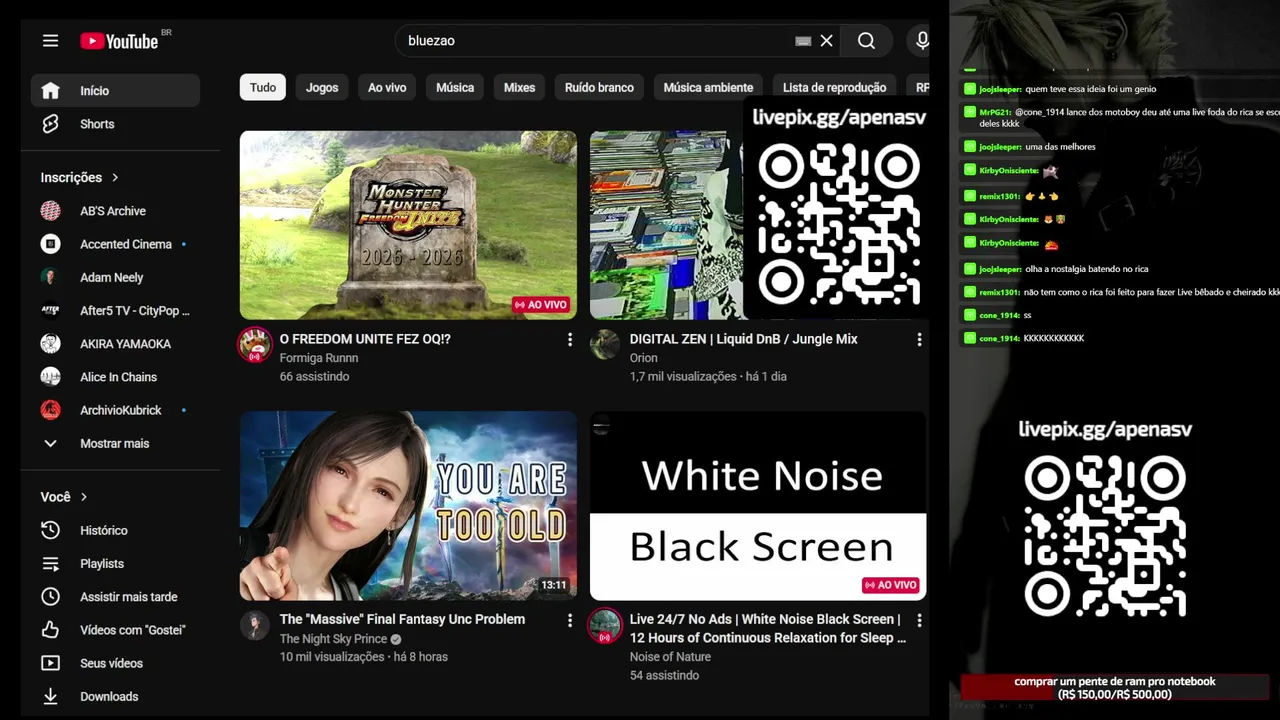The height and width of the screenshot is (720, 1280).
Task: Open options for White Noise Black Screen video
Action: tap(919, 621)
